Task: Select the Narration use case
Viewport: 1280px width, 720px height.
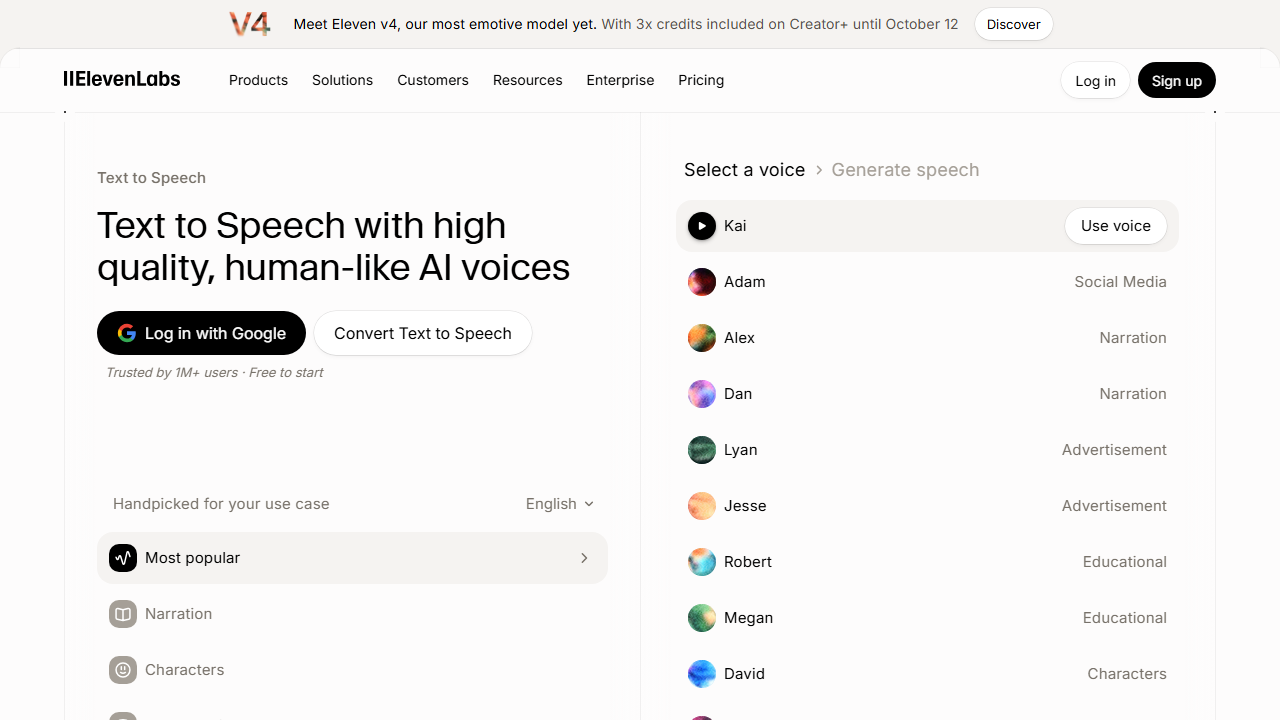Action: [352, 614]
